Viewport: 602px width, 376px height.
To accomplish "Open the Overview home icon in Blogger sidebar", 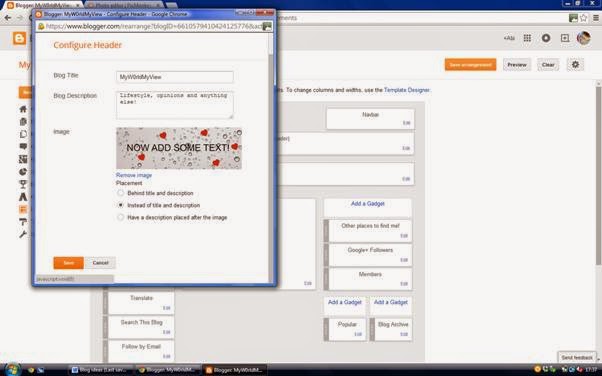I will pos(23,109).
